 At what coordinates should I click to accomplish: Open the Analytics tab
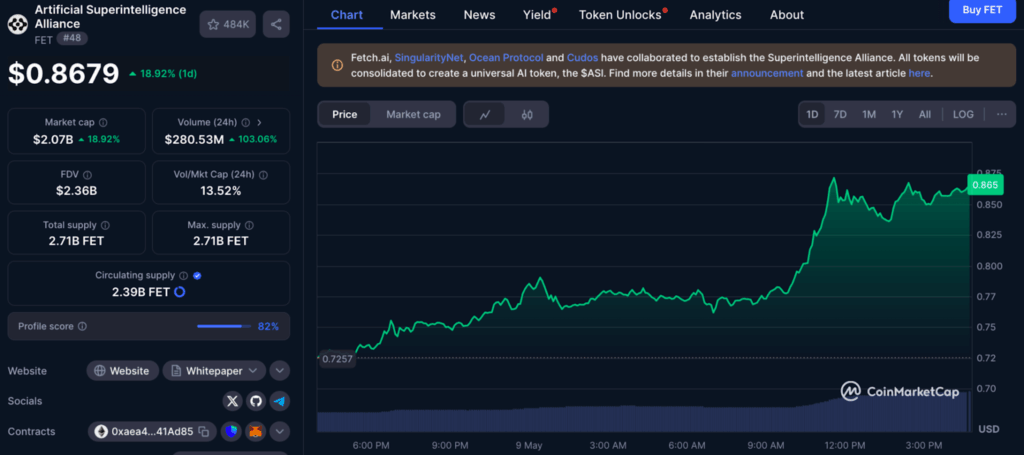(x=715, y=14)
